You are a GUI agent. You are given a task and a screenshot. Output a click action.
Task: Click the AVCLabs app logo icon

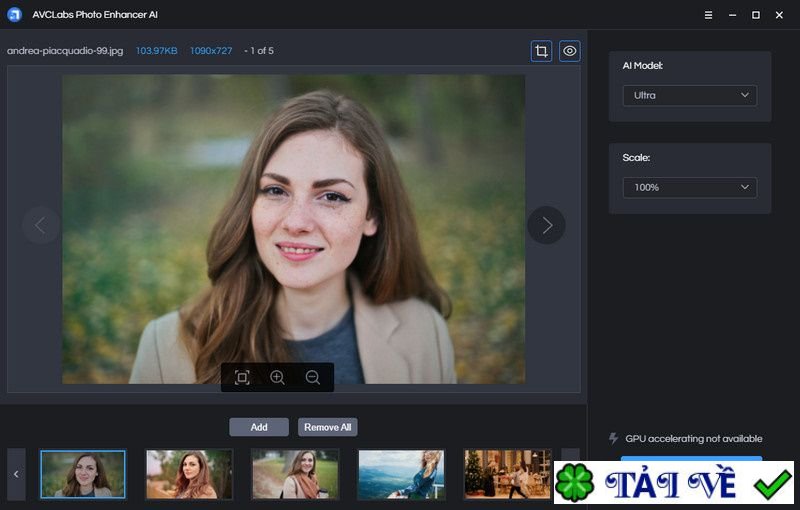[x=15, y=15]
